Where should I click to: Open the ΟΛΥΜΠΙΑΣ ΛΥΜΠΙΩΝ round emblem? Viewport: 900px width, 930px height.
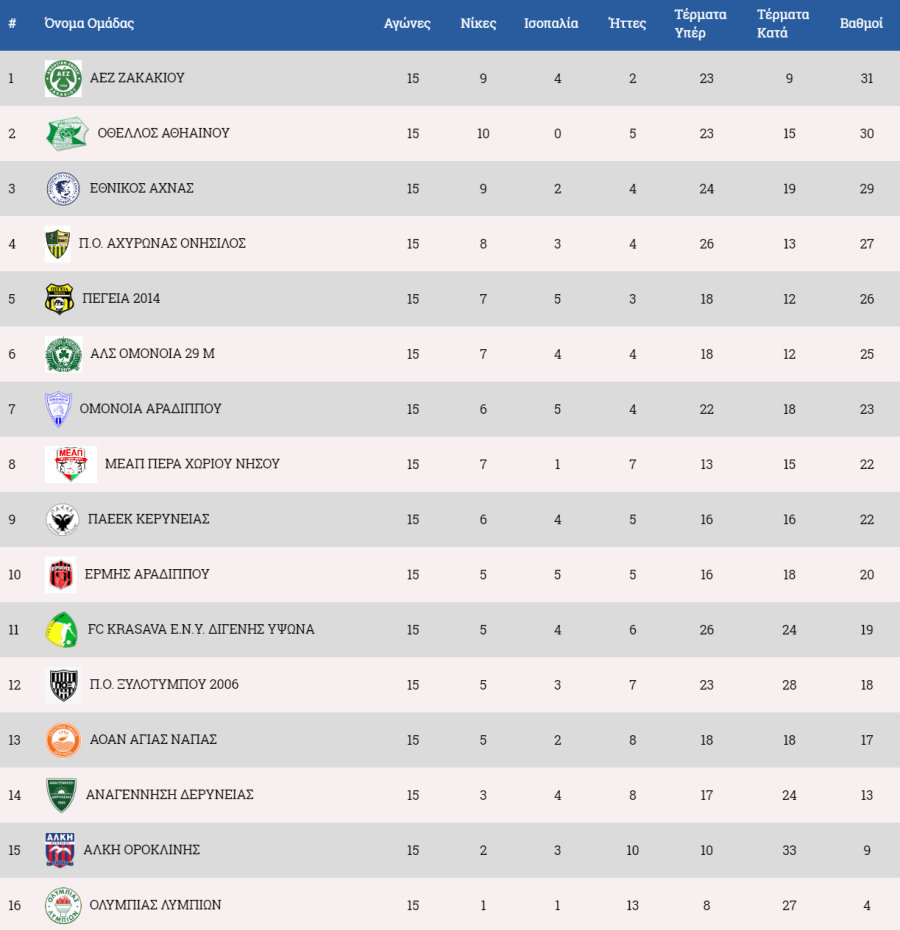tap(63, 905)
